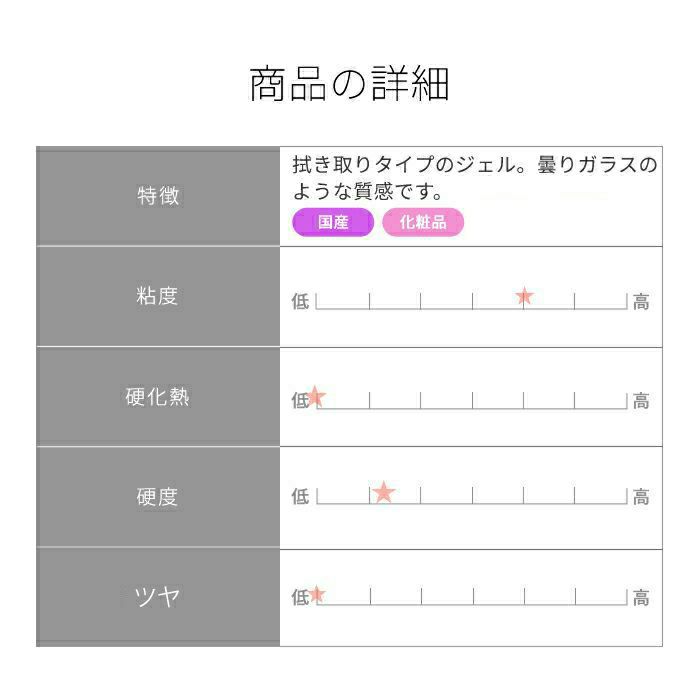Click the star on the 硬化熱 scale
Image resolution: width=700 pixels, height=700 pixels.
(x=316, y=396)
